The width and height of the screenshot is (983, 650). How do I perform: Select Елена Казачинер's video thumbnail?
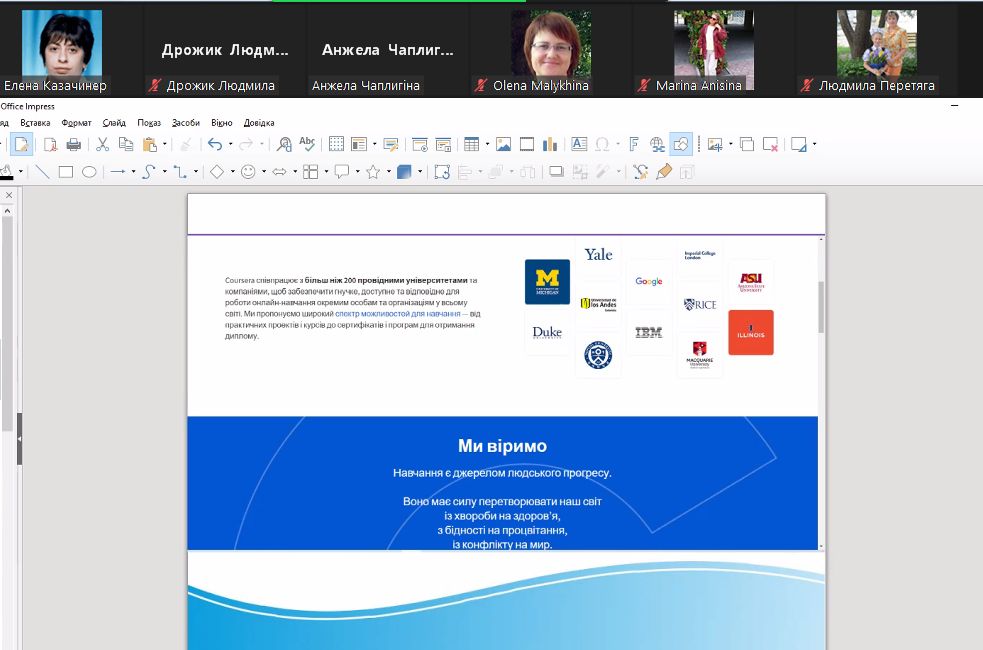(x=61, y=50)
